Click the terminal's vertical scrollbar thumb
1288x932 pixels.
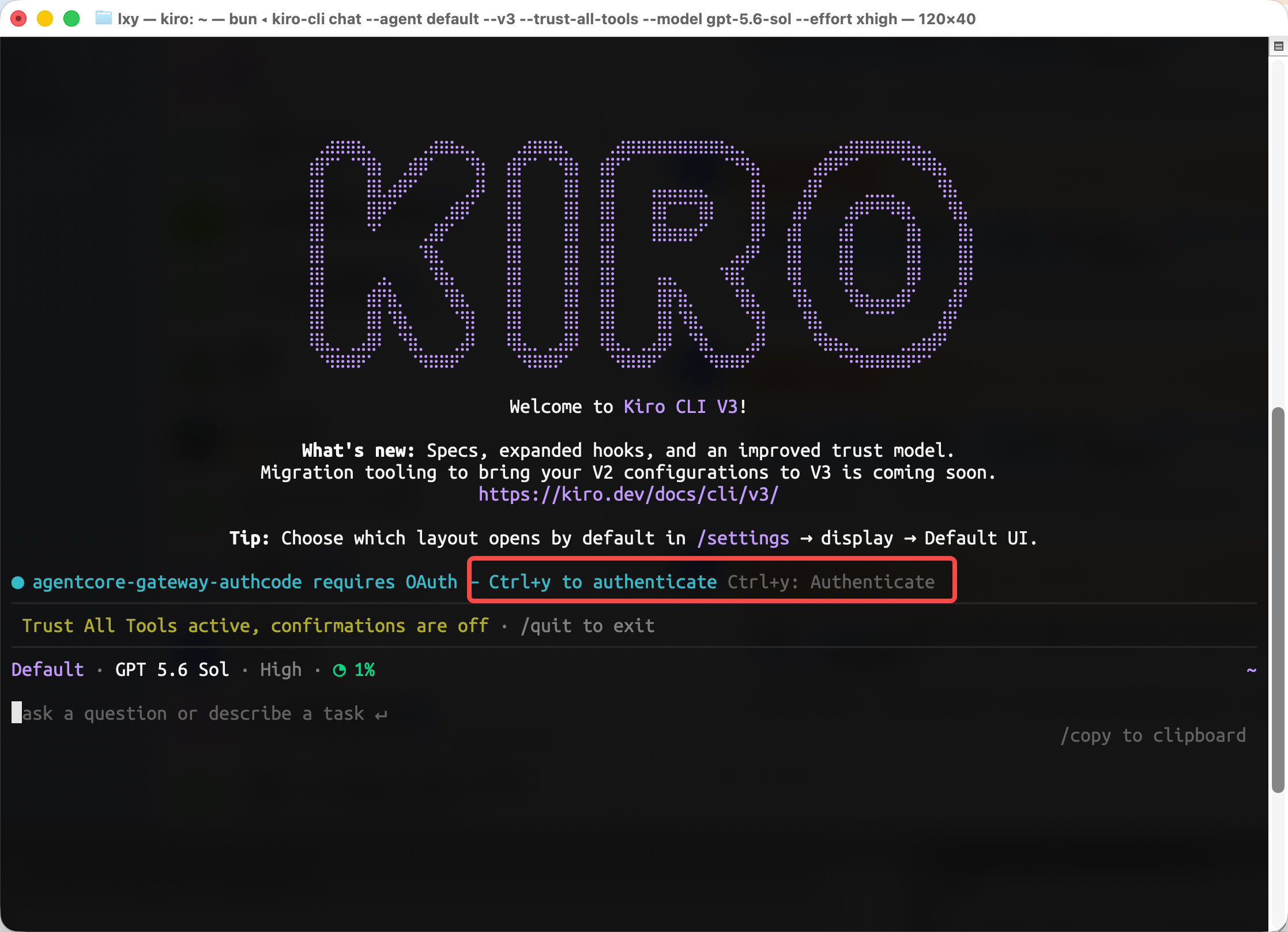pos(1278,600)
